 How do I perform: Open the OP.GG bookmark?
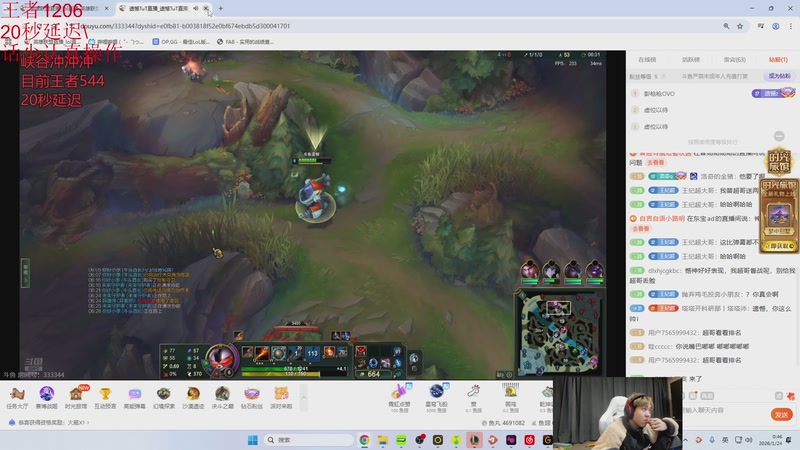(181, 42)
